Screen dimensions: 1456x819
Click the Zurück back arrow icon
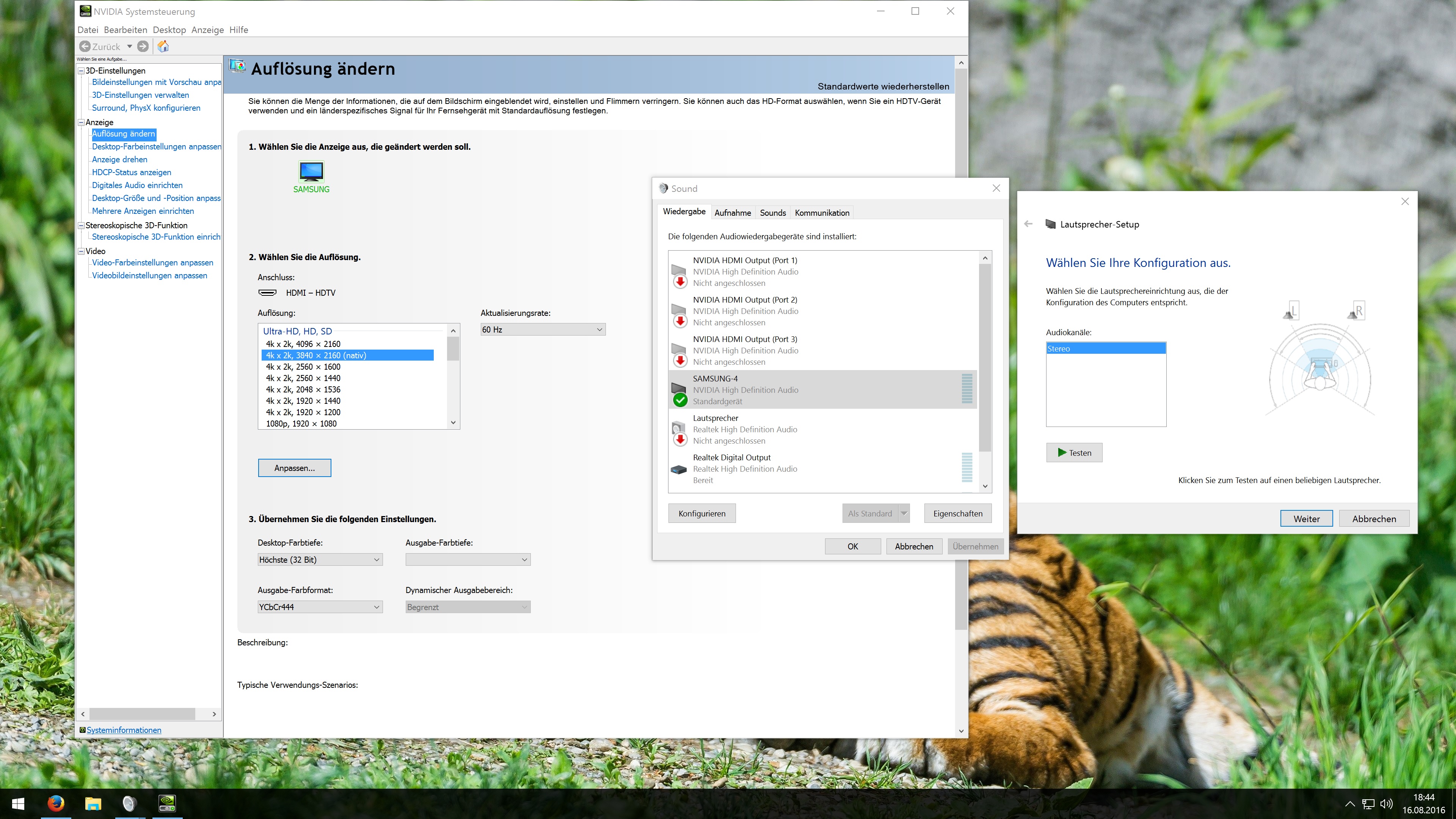[85, 46]
